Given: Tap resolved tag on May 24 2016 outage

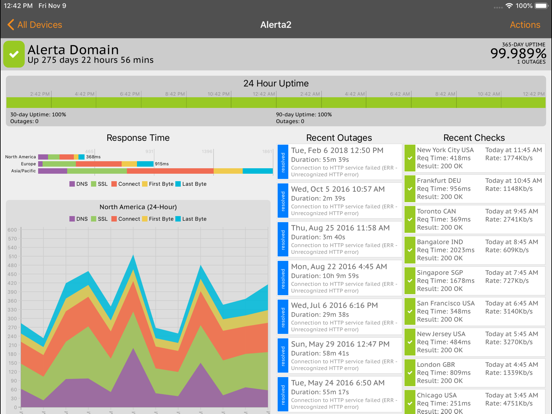Looking at the screenshot, I should coord(283,394).
